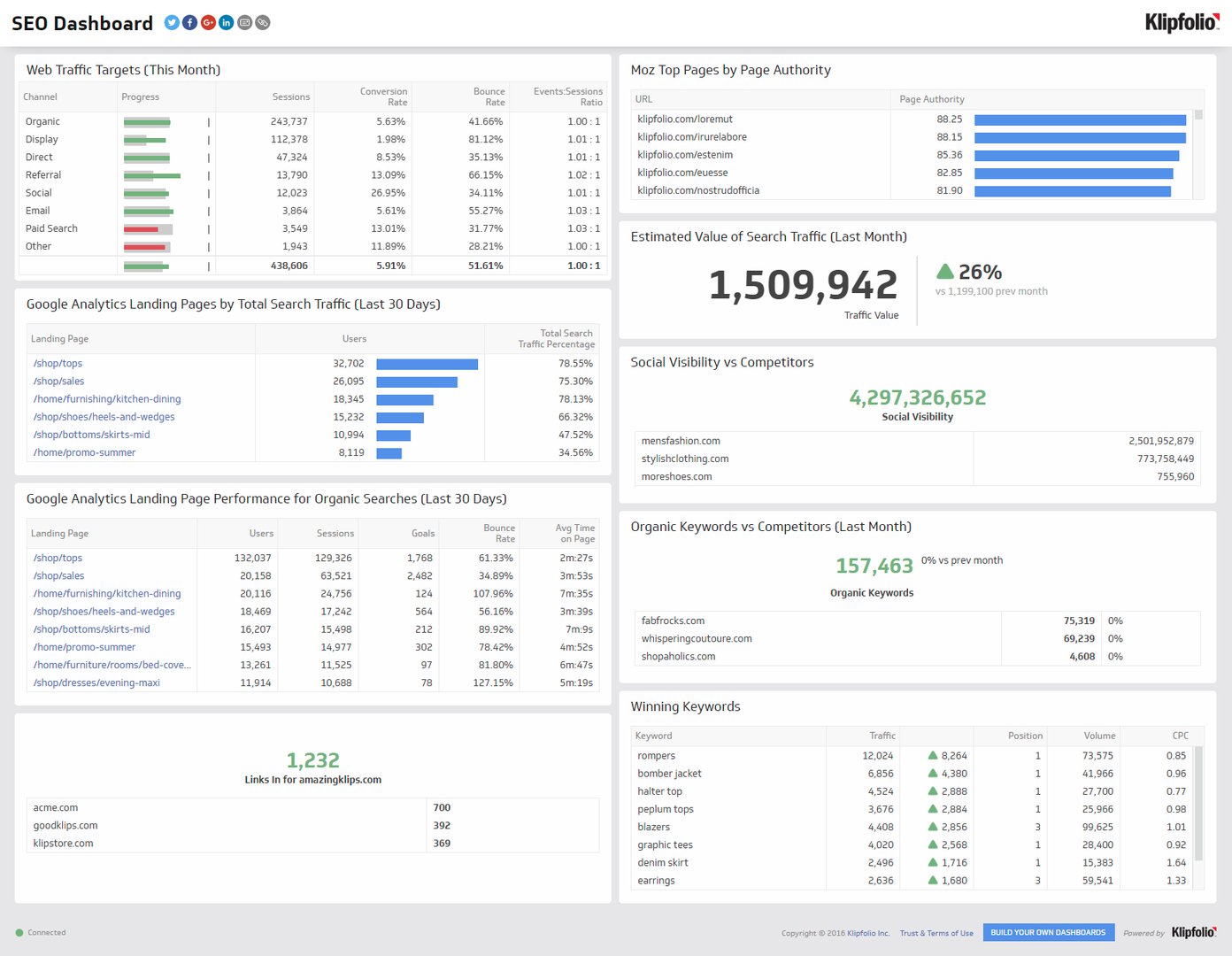Screen dimensions: 1232x956
Task: Open /home/promo-summer link with 8,119 users
Action: (x=85, y=452)
